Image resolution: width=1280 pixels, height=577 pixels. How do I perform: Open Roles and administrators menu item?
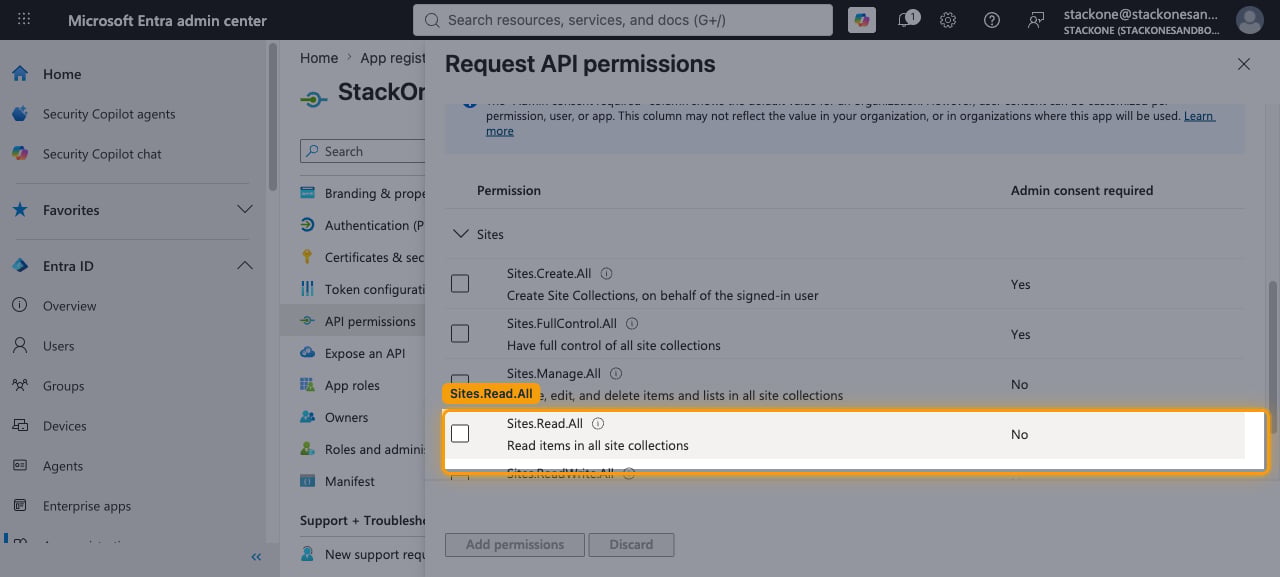tap(361, 449)
